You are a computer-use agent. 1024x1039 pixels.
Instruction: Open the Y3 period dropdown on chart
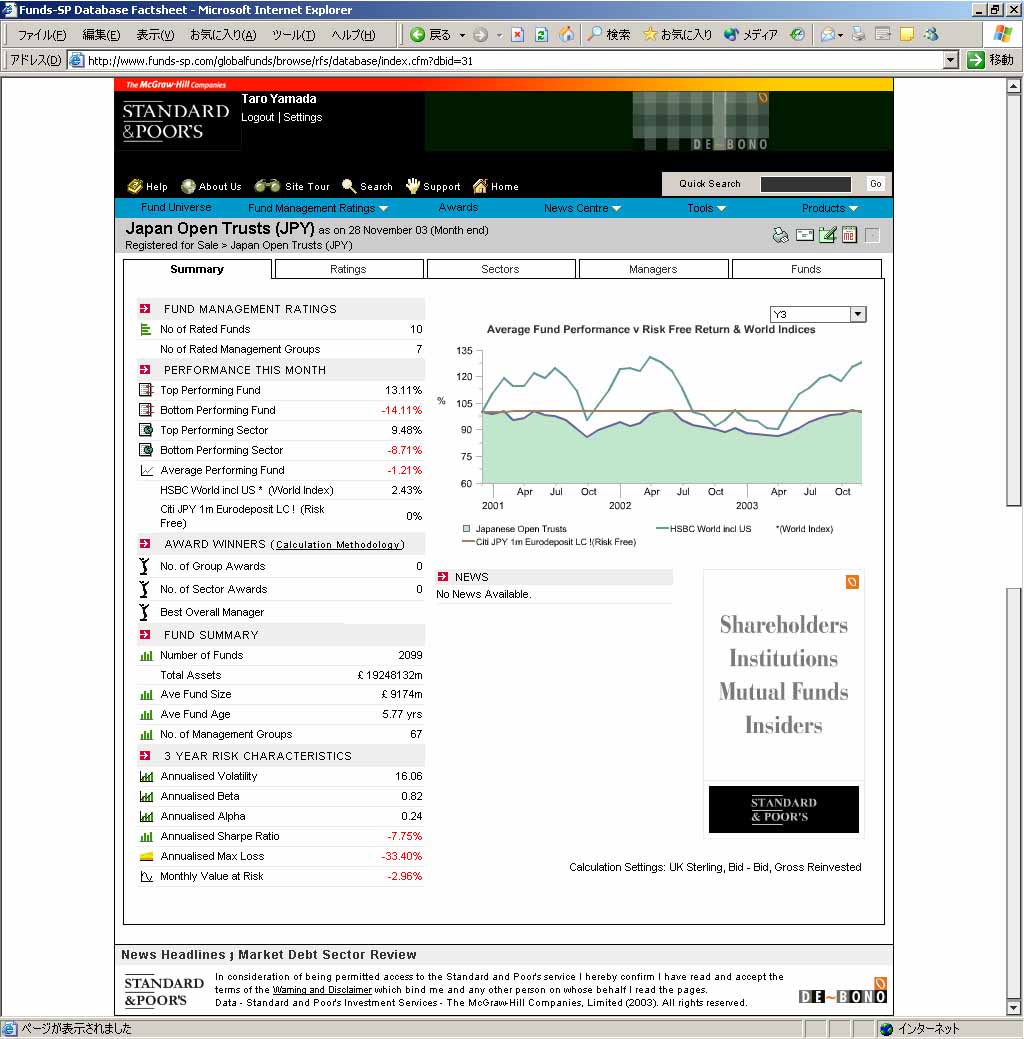point(858,314)
